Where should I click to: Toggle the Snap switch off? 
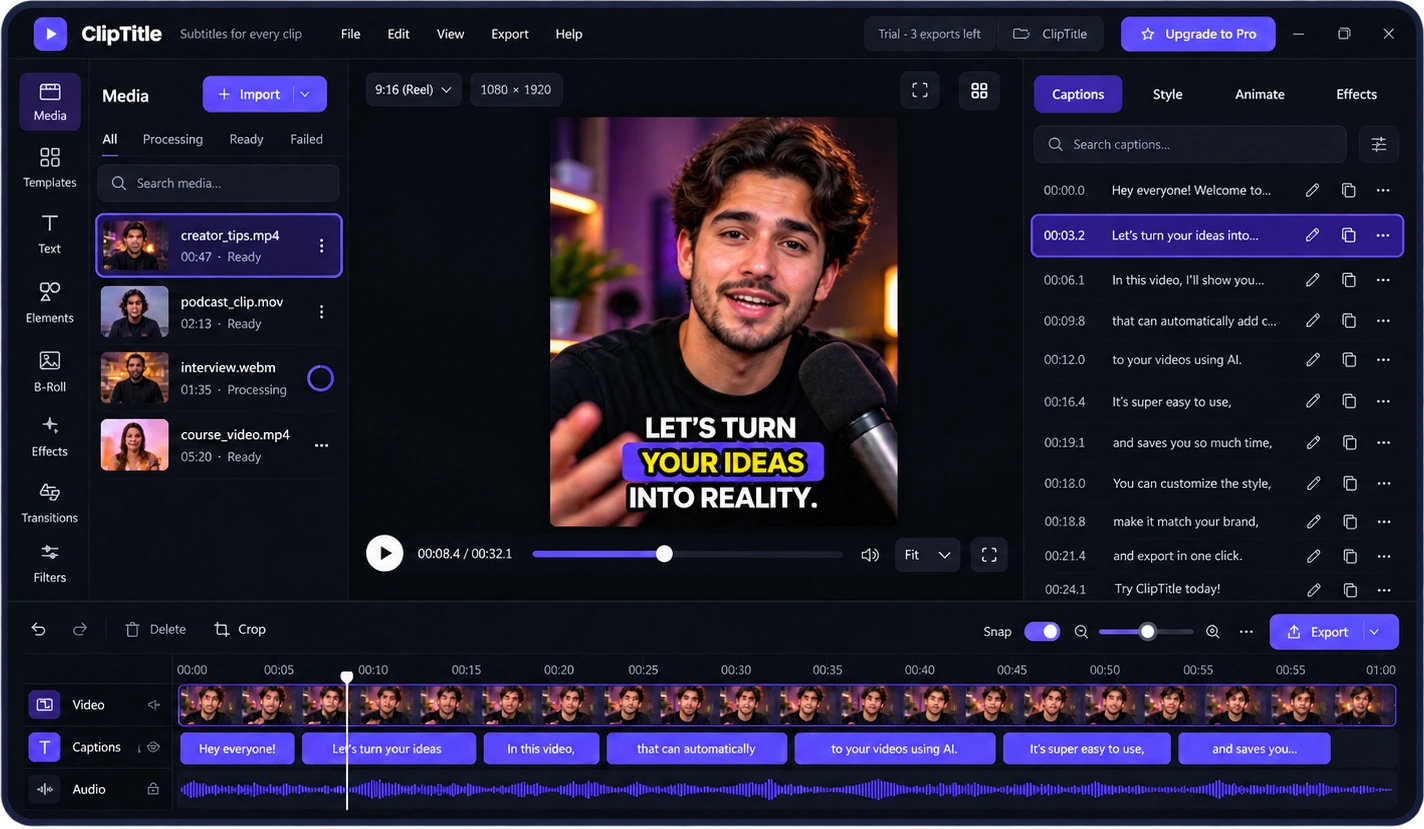tap(1042, 632)
